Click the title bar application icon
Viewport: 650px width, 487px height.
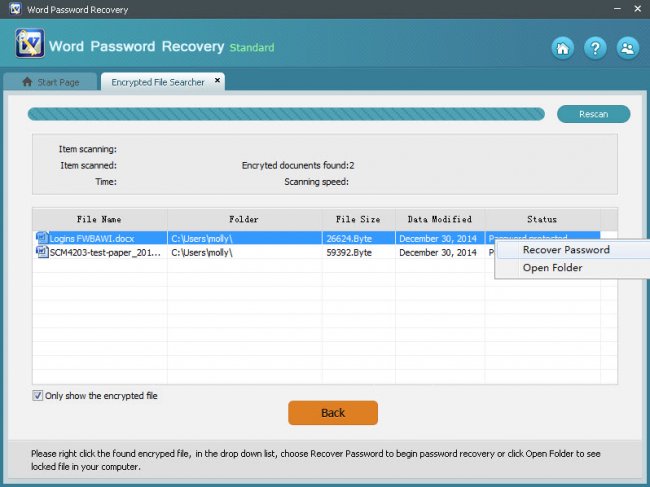(x=15, y=9)
